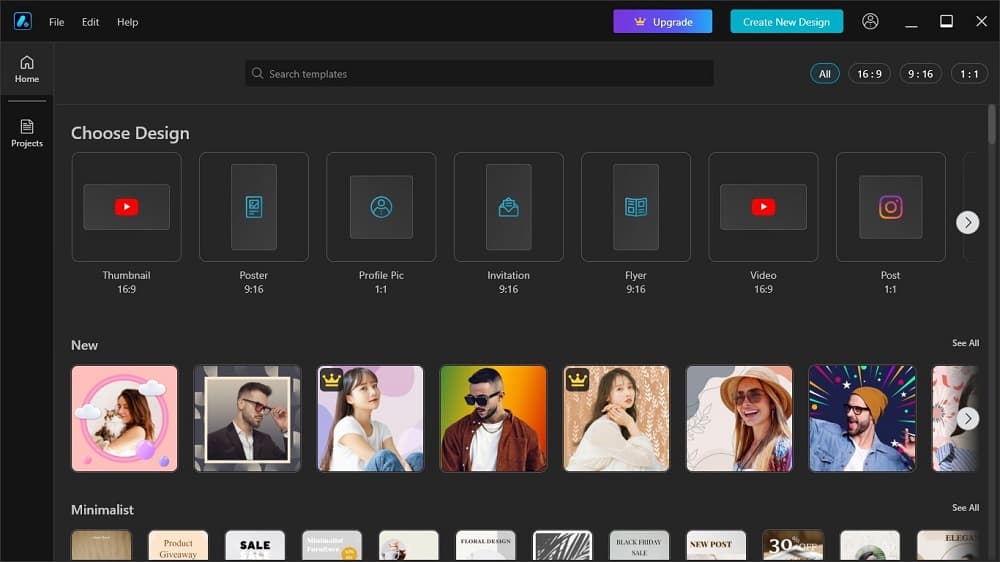
Task: Open the Edit menu
Action: point(91,22)
